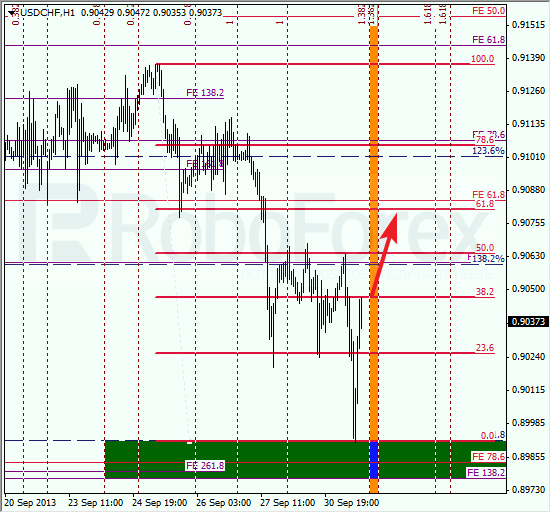Click the 24 Sep 19:00 time axis label
Viewport: 551px width, 513px height.
pyautogui.click(x=160, y=503)
